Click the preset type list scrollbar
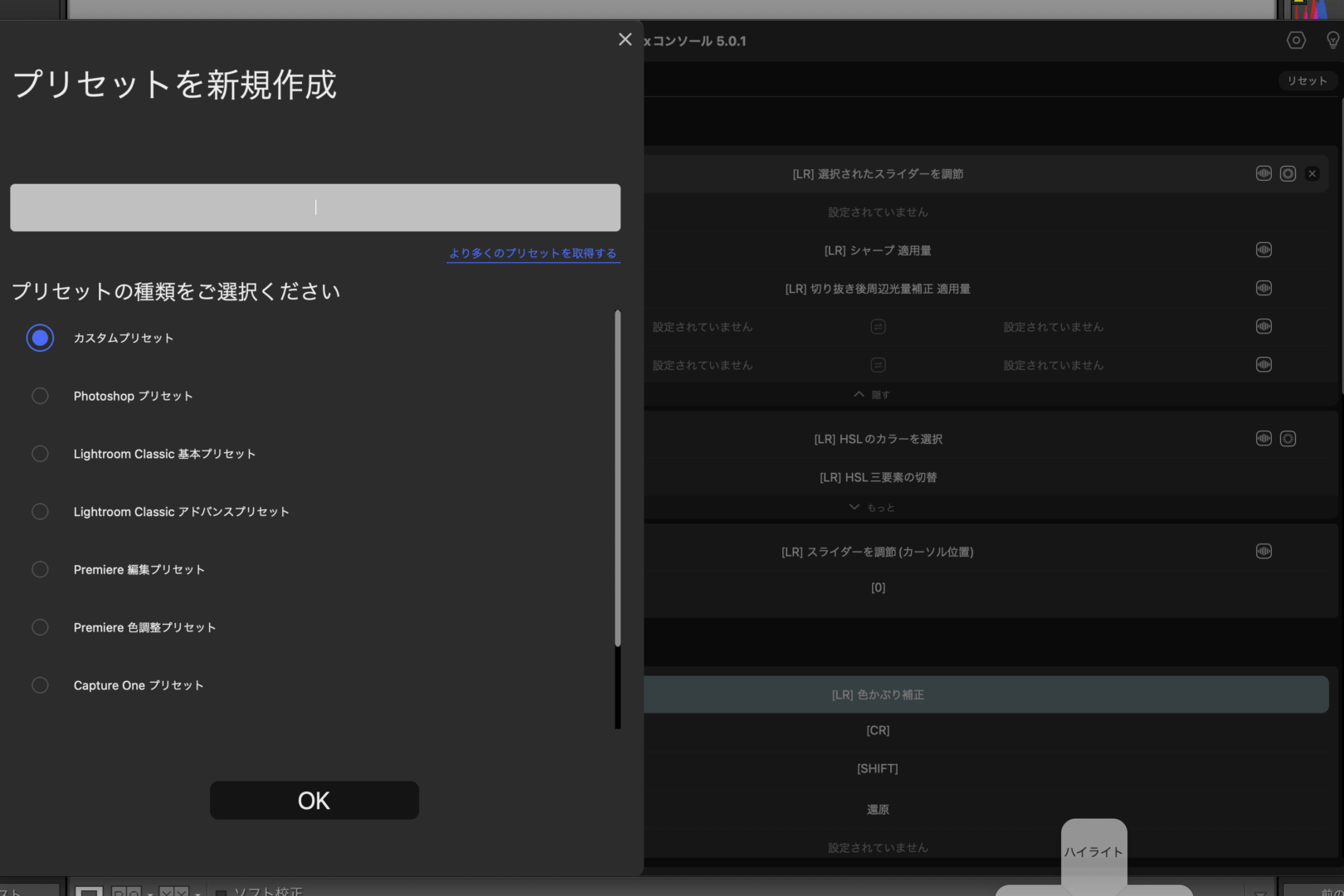Screen dimensions: 1344x896 tap(617, 478)
